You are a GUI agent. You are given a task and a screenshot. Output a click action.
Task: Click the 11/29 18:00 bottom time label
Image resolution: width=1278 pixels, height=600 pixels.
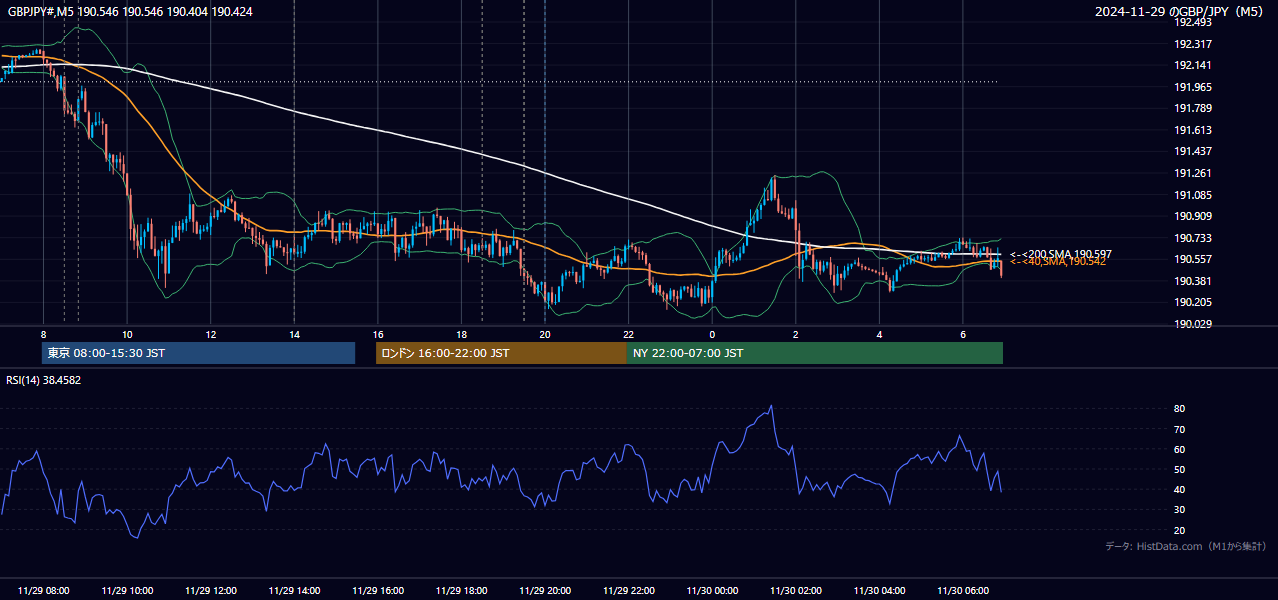(461, 591)
